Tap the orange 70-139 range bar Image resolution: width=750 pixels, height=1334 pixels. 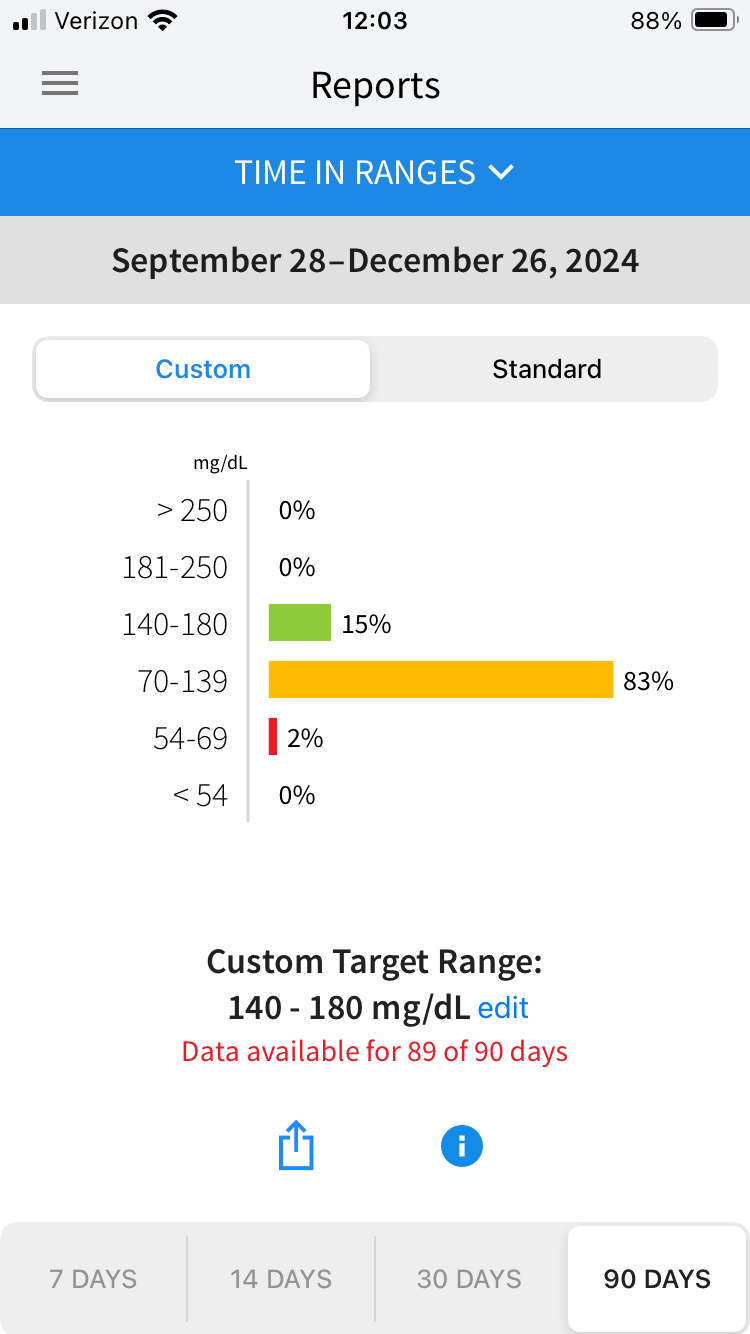440,680
